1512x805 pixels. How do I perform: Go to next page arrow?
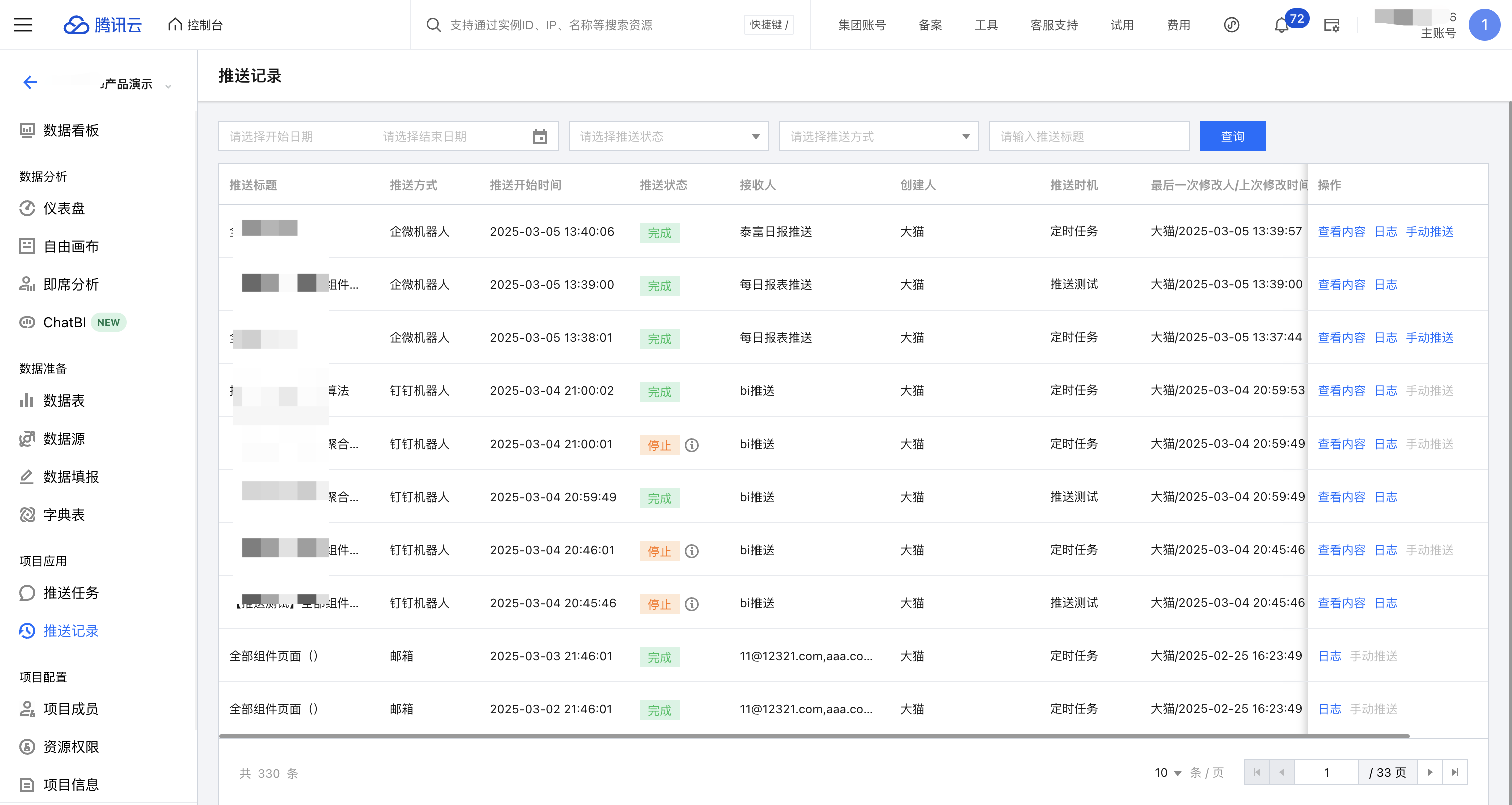(1430, 773)
